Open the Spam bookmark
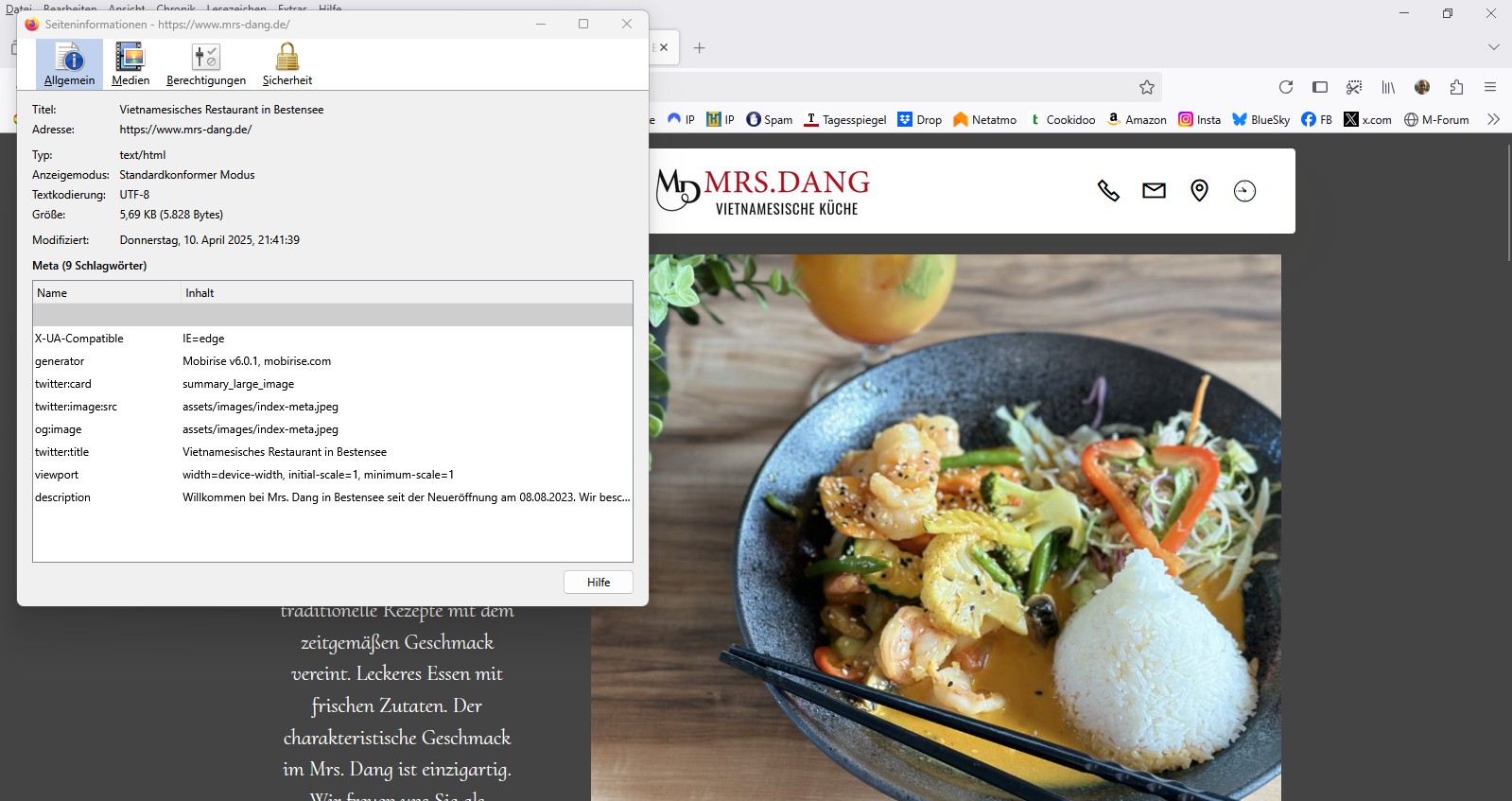 coord(770,119)
